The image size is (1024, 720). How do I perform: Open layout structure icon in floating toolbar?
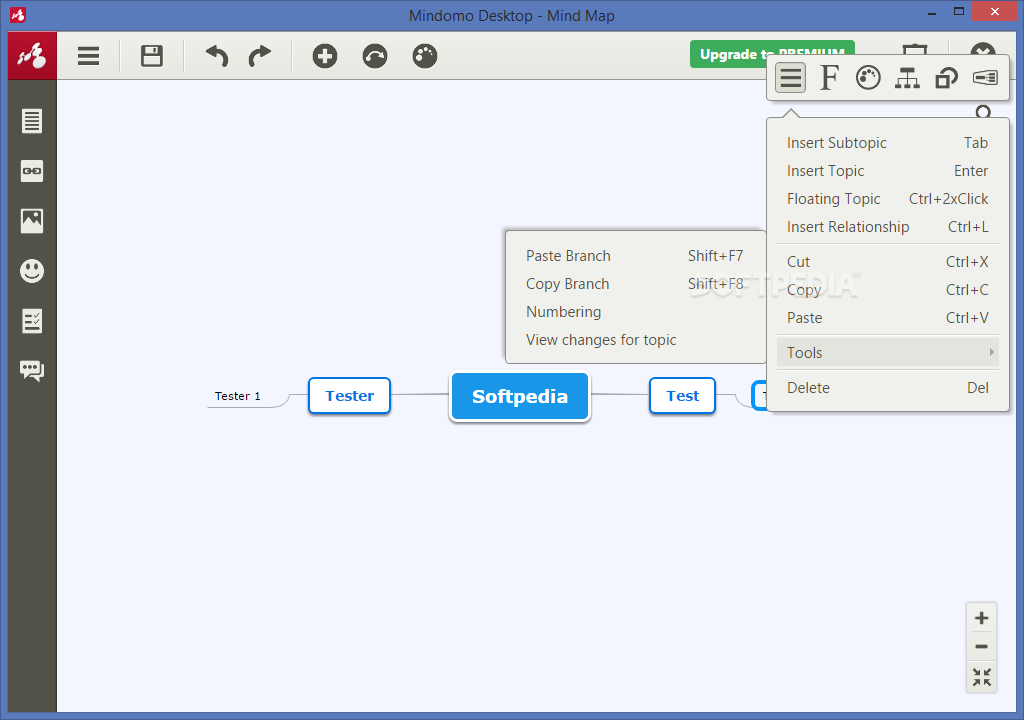pyautogui.click(x=907, y=78)
